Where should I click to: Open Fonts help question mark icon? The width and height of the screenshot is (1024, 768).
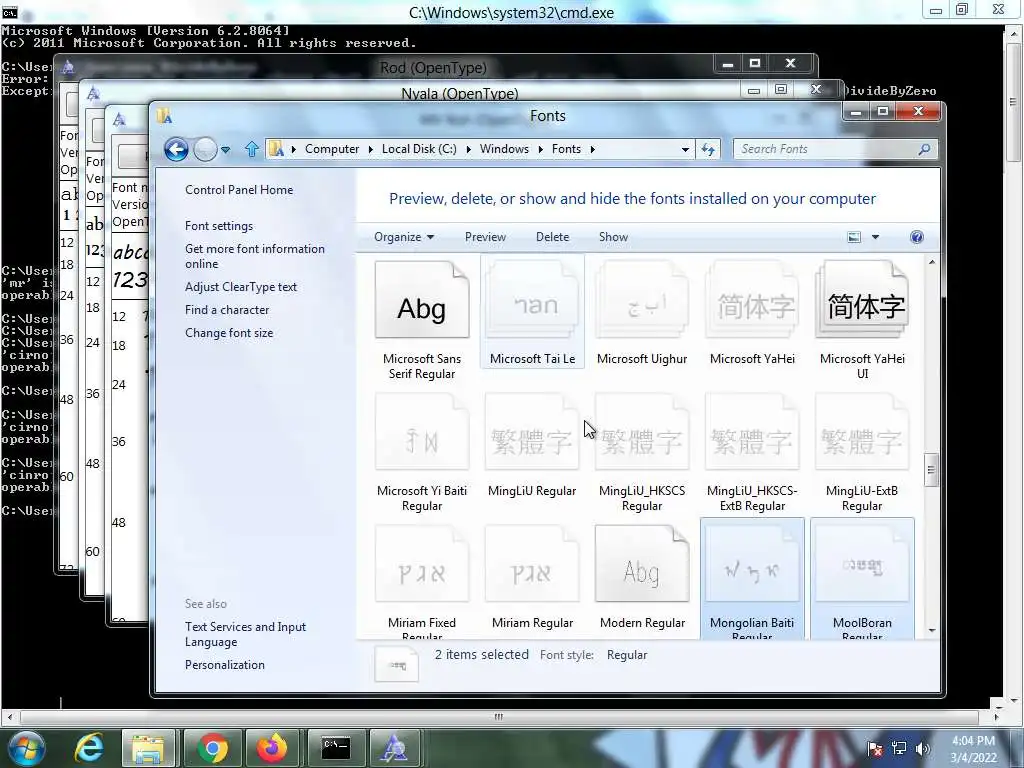[917, 237]
